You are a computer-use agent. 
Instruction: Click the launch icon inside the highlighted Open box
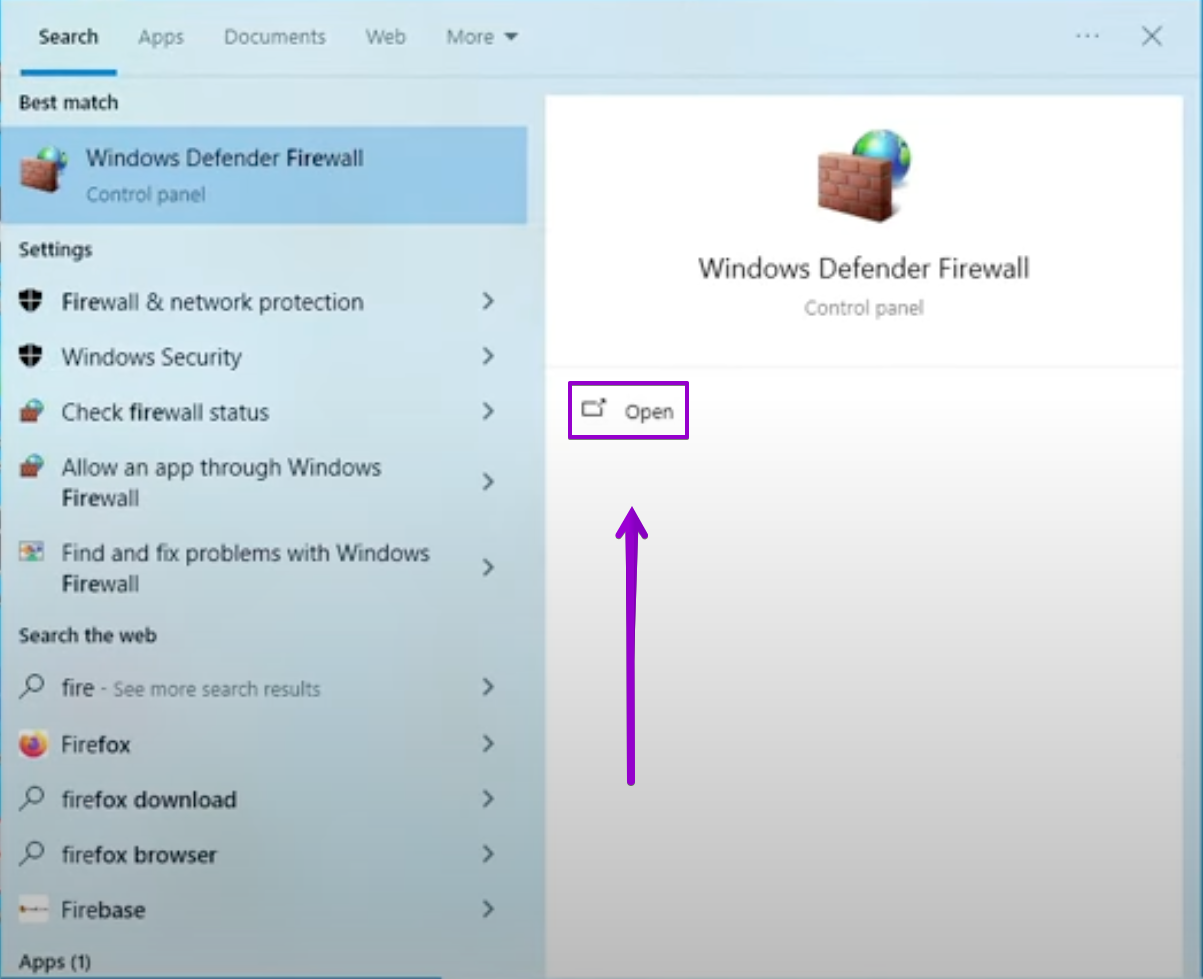pyautogui.click(x=594, y=409)
